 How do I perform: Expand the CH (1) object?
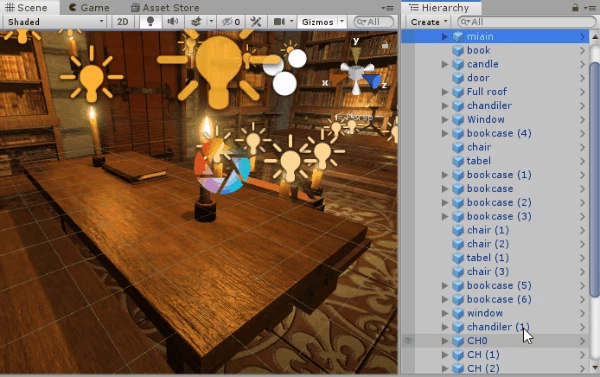(444, 354)
